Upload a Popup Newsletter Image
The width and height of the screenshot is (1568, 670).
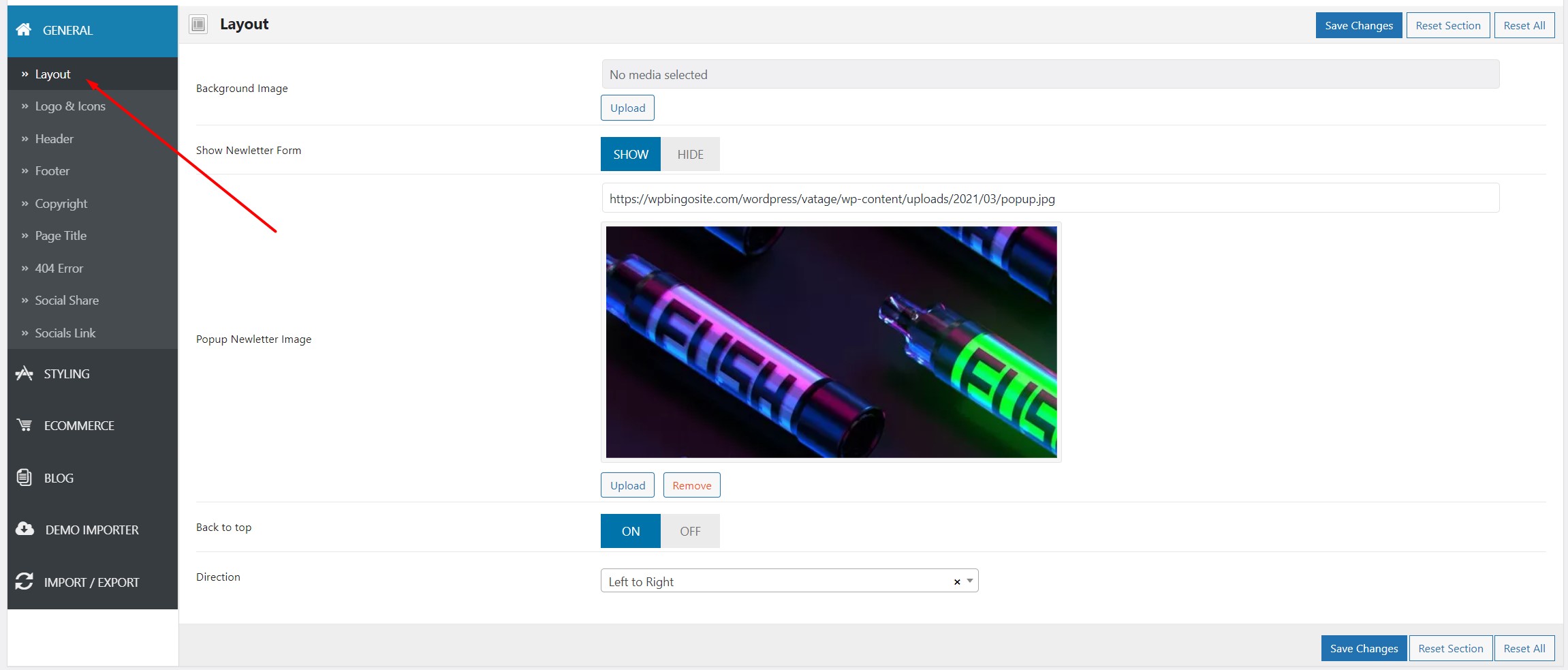click(627, 485)
